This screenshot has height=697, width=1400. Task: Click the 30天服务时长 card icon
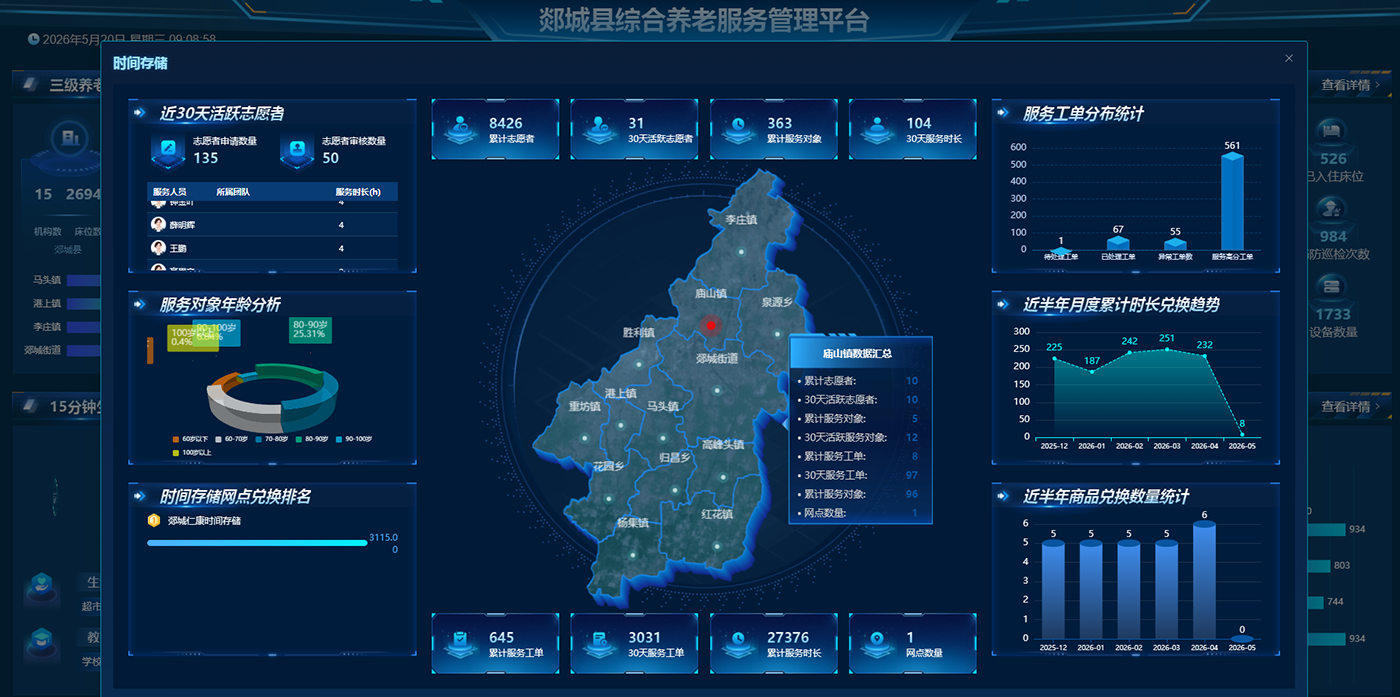point(878,130)
